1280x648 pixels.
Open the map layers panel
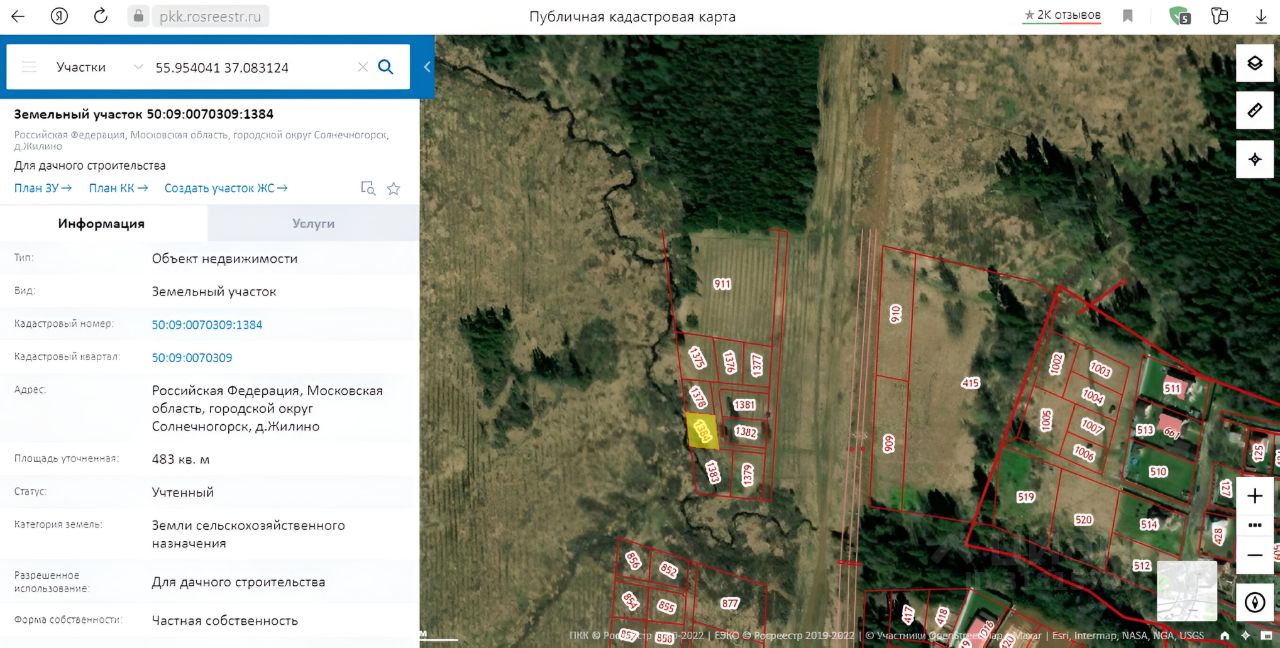pyautogui.click(x=1254, y=64)
